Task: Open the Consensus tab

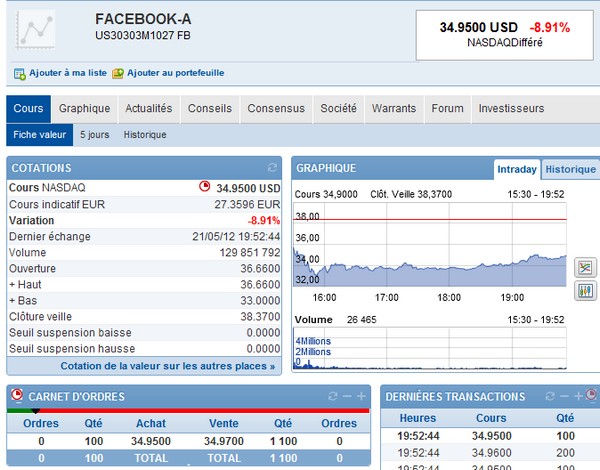Action: coord(276,109)
